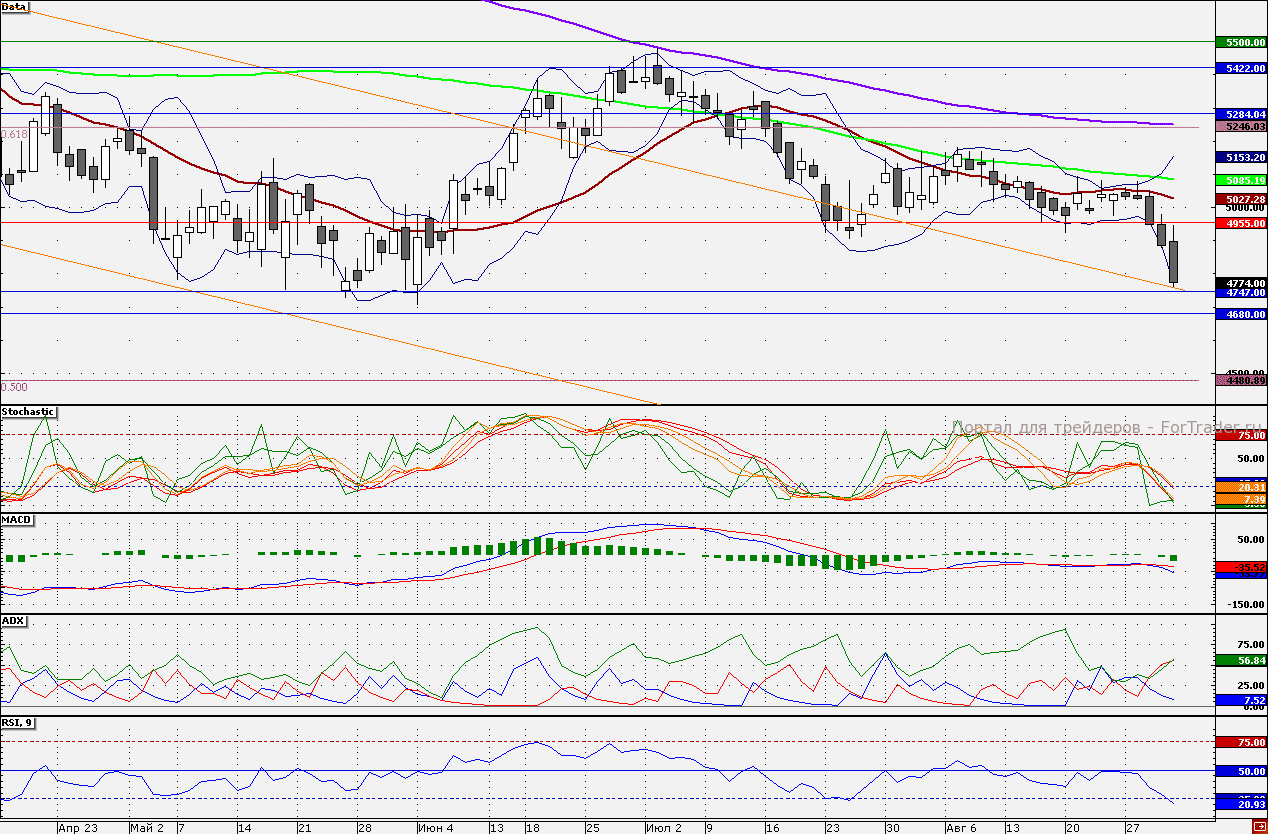Screen dimensions: 1268x834
Task: Open the MACD indicator panel label
Action: click(17, 520)
